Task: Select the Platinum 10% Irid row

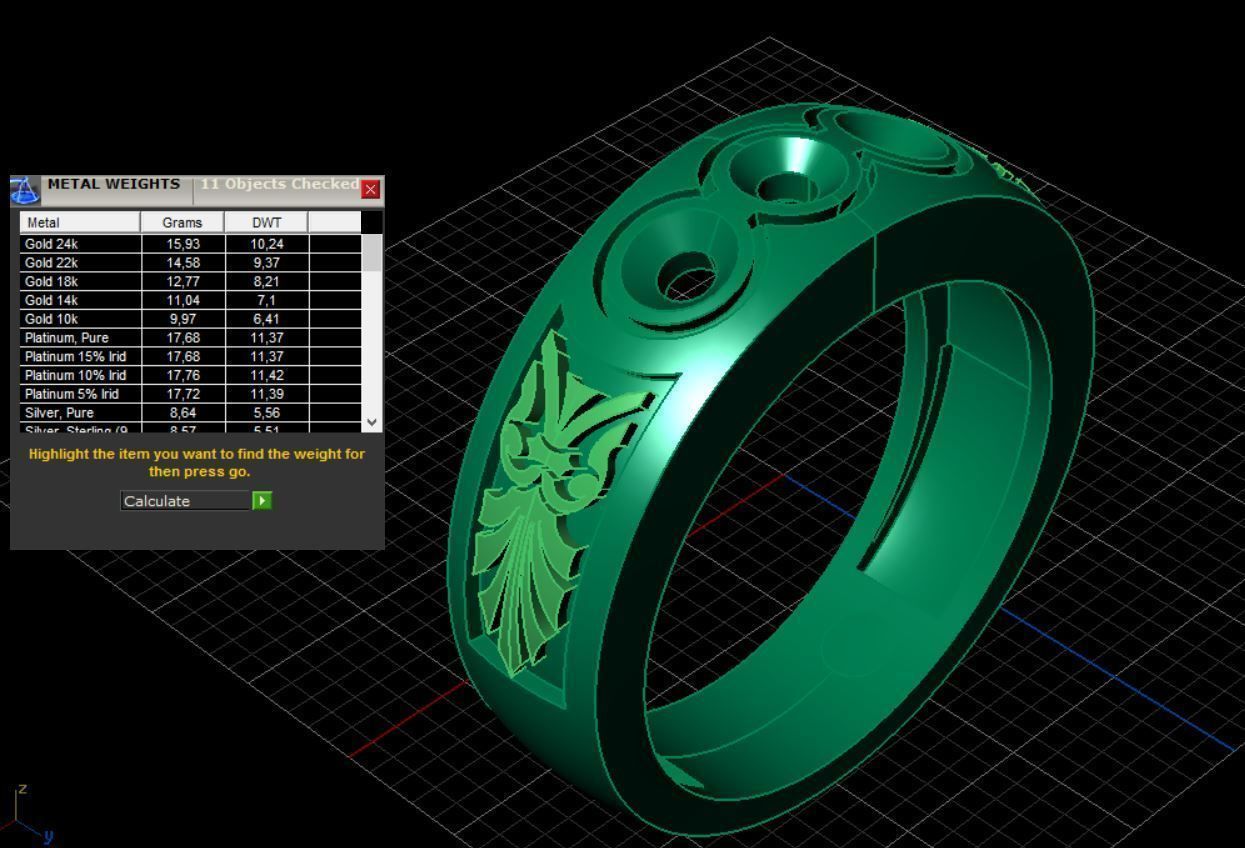Action: [190, 375]
